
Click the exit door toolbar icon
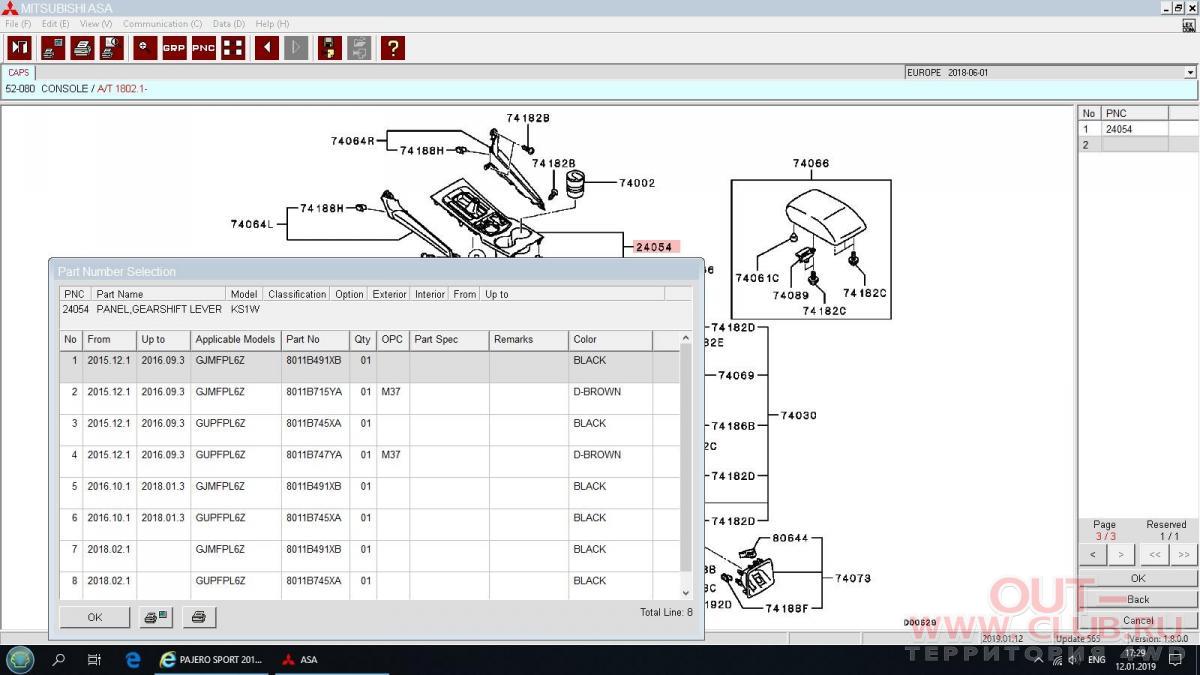point(19,47)
